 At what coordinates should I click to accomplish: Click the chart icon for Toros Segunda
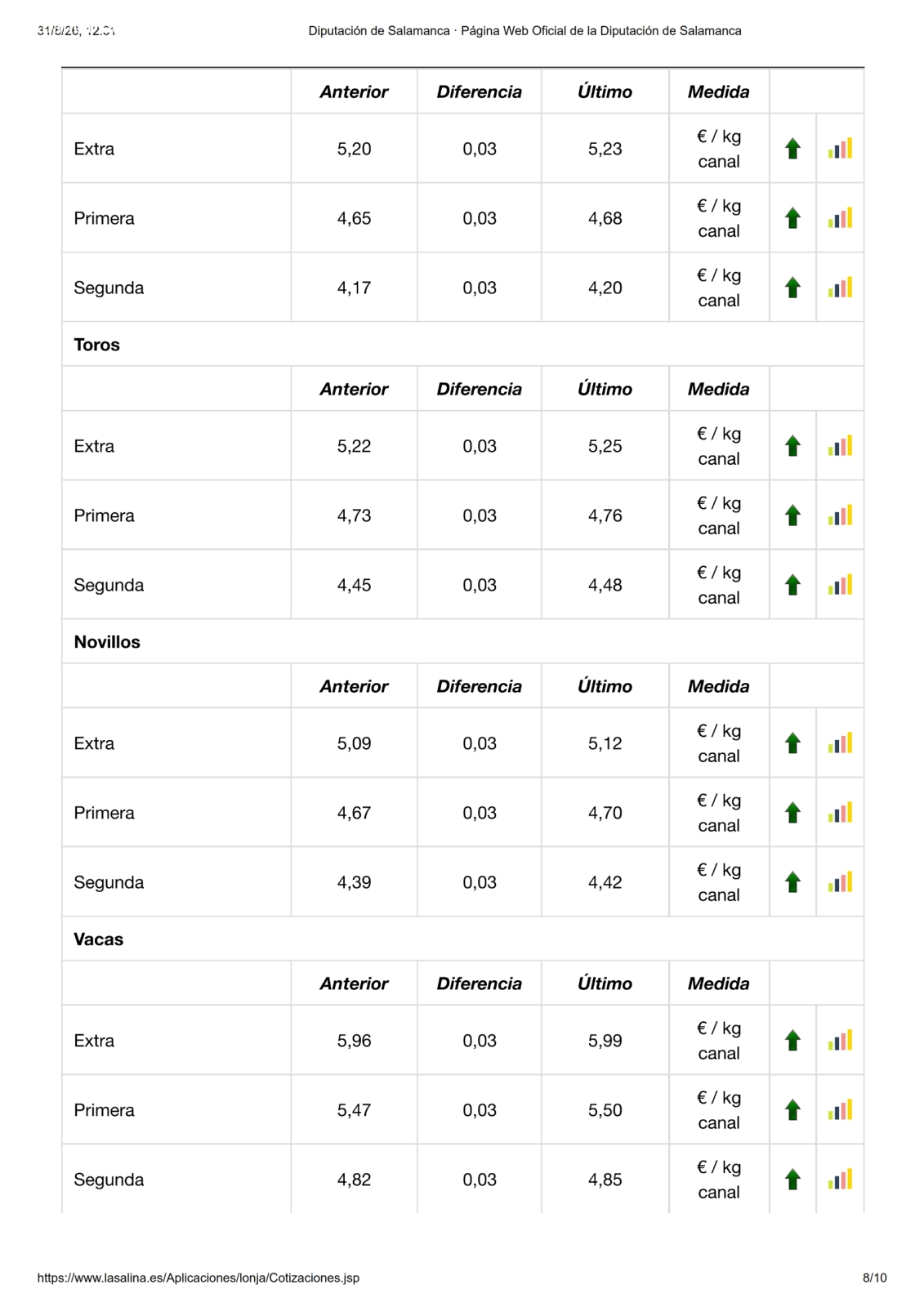840,585
